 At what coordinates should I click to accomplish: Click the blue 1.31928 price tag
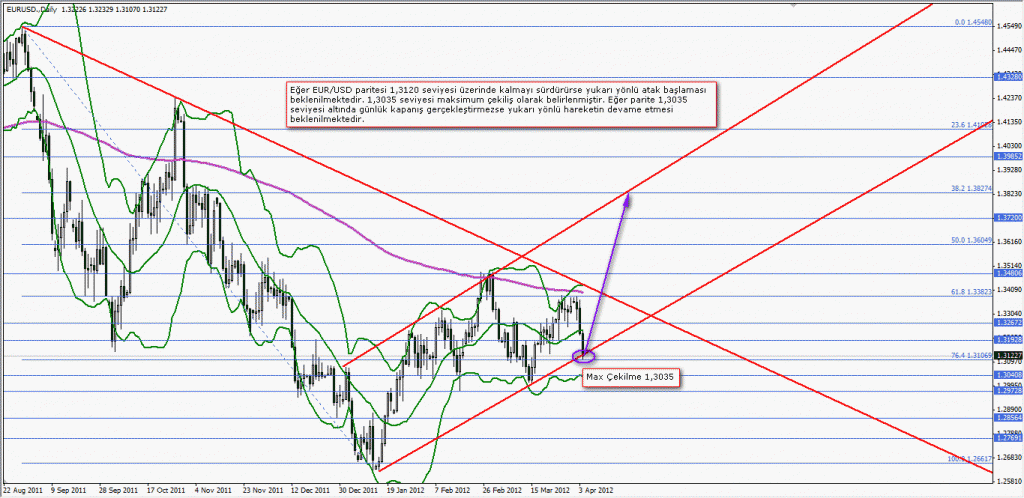click(x=1009, y=339)
